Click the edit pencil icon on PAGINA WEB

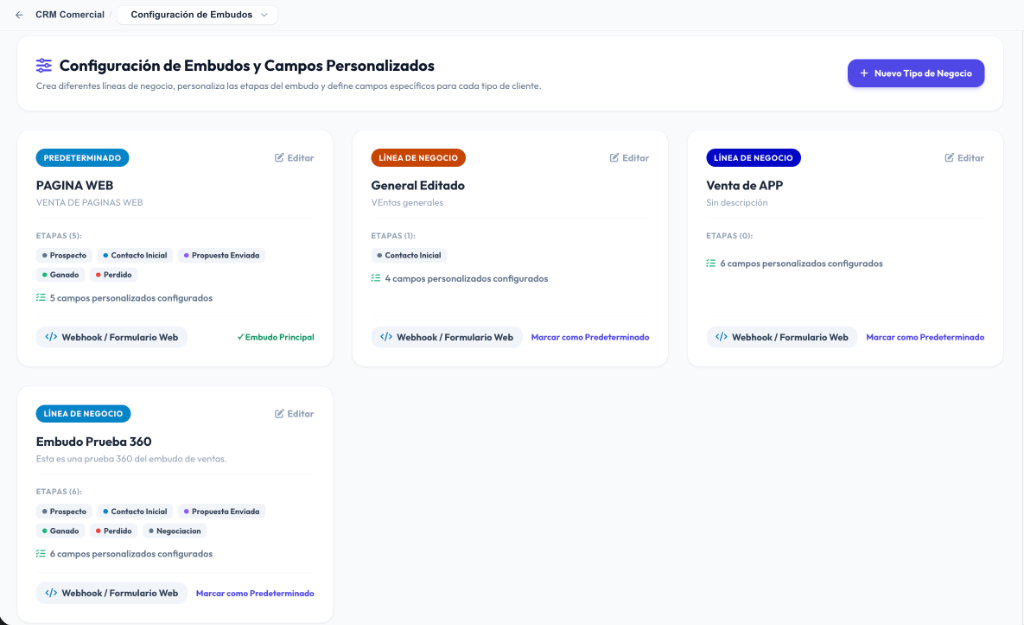click(x=280, y=157)
